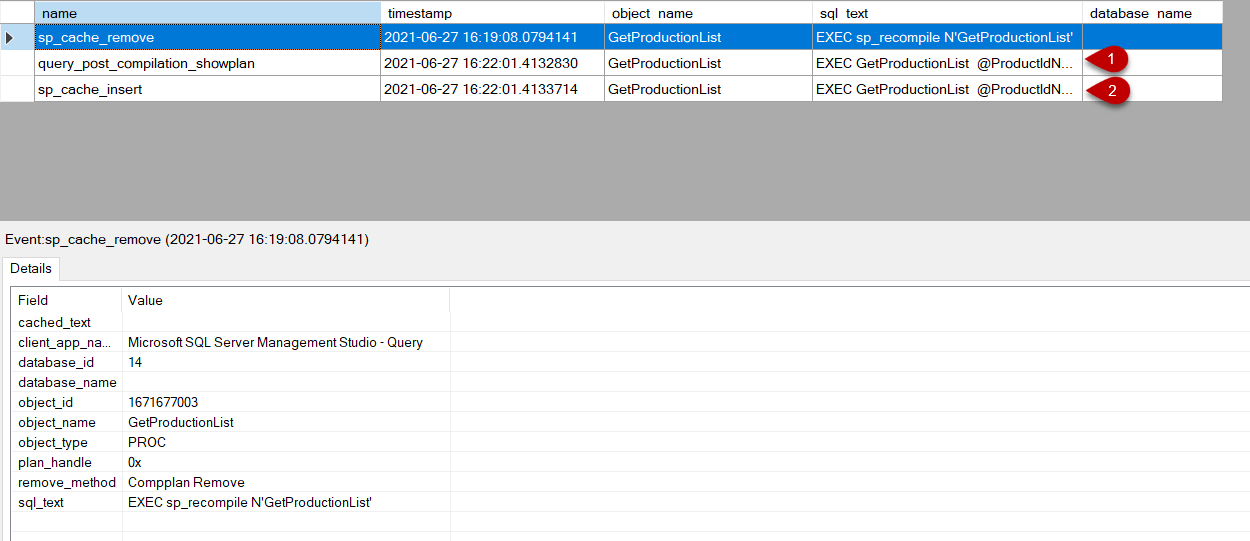This screenshot has height=541, width=1250.
Task: Click the 'database_name' column header
Action: click(1152, 13)
